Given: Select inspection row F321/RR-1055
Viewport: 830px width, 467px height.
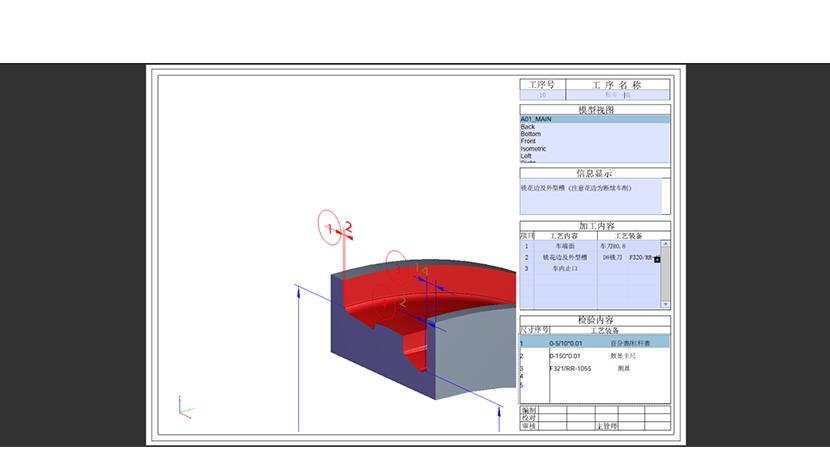Looking at the screenshot, I should (570, 368).
